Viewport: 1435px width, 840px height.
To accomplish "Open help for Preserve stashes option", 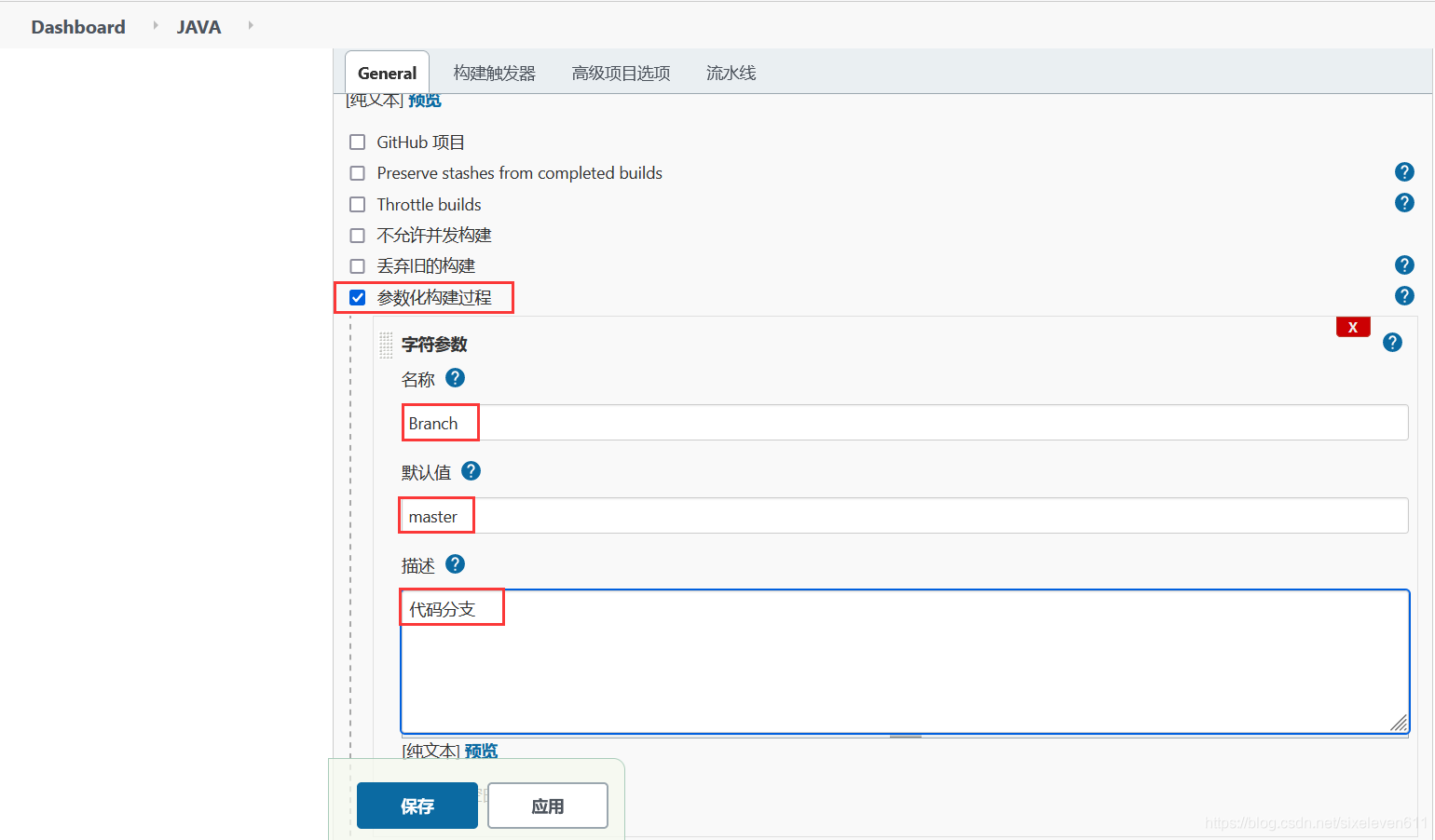I will coord(1404,172).
